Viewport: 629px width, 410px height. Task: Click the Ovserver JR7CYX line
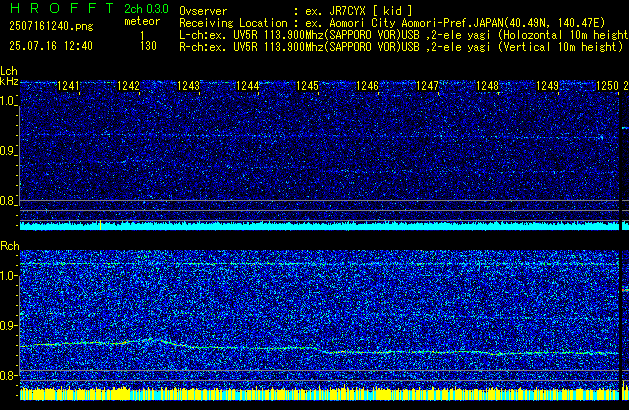296,11
